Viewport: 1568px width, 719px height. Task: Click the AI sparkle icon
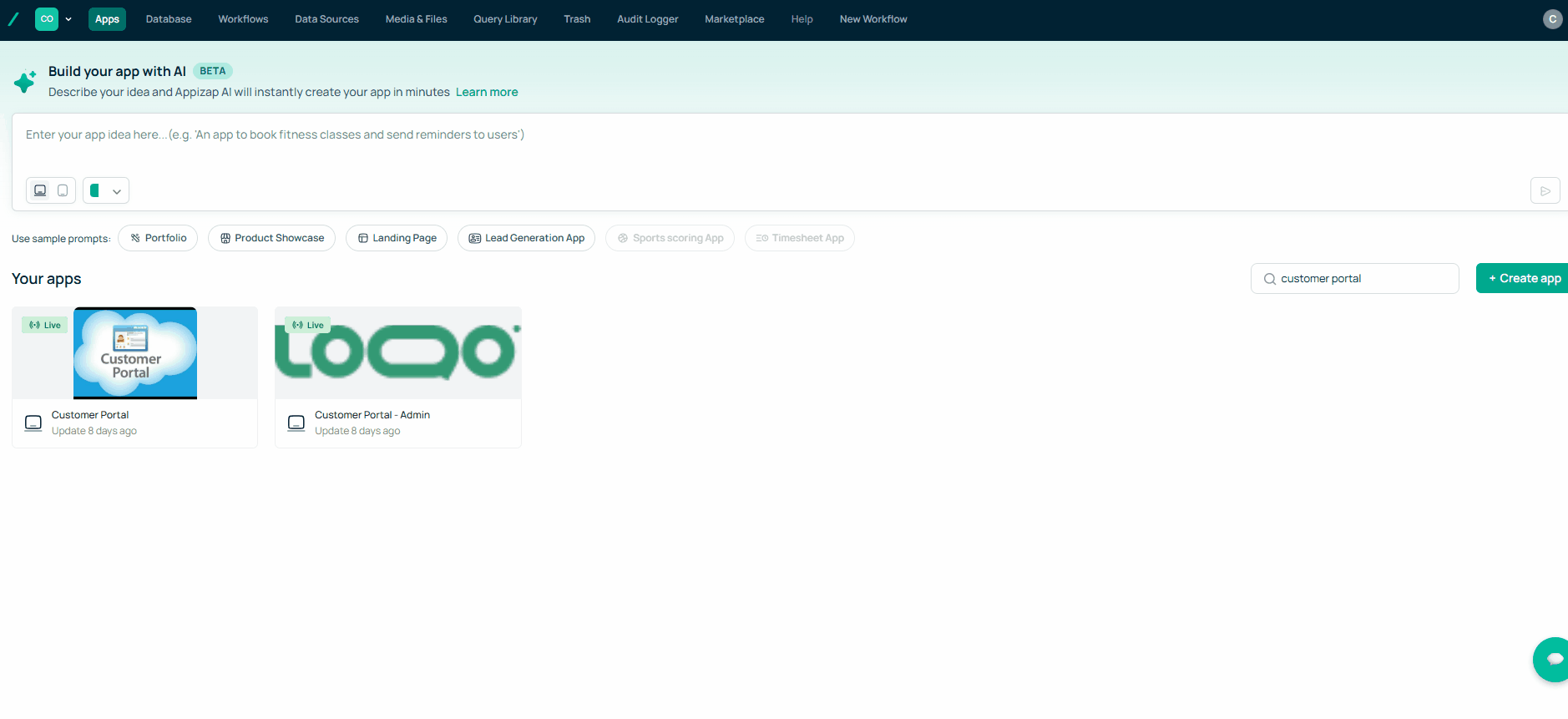point(25,82)
